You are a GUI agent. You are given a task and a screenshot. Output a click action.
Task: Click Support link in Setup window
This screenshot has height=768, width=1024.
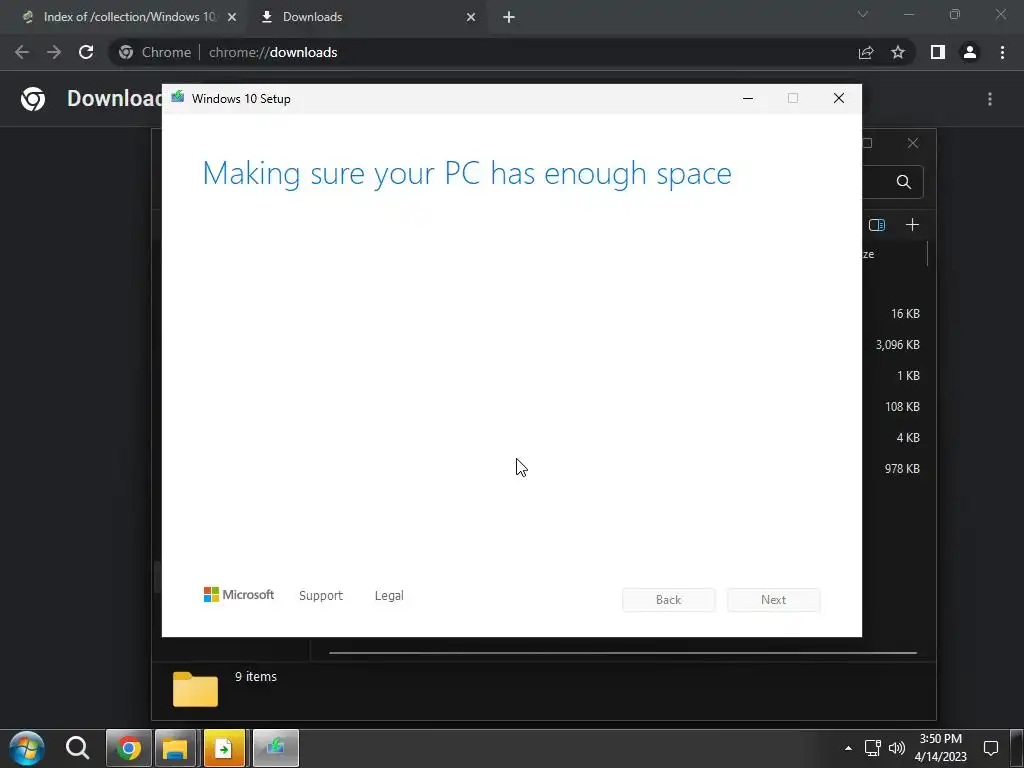coord(321,596)
